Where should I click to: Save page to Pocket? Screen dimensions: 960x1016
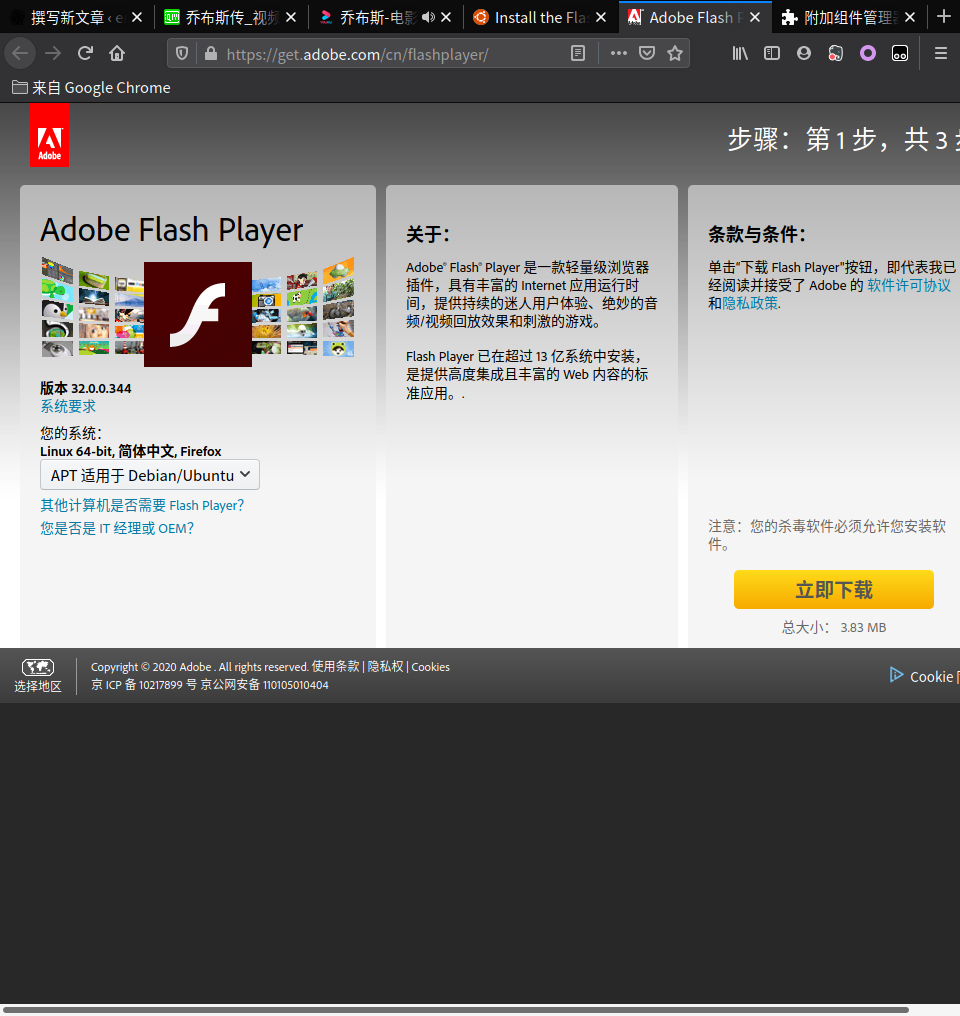coord(647,53)
